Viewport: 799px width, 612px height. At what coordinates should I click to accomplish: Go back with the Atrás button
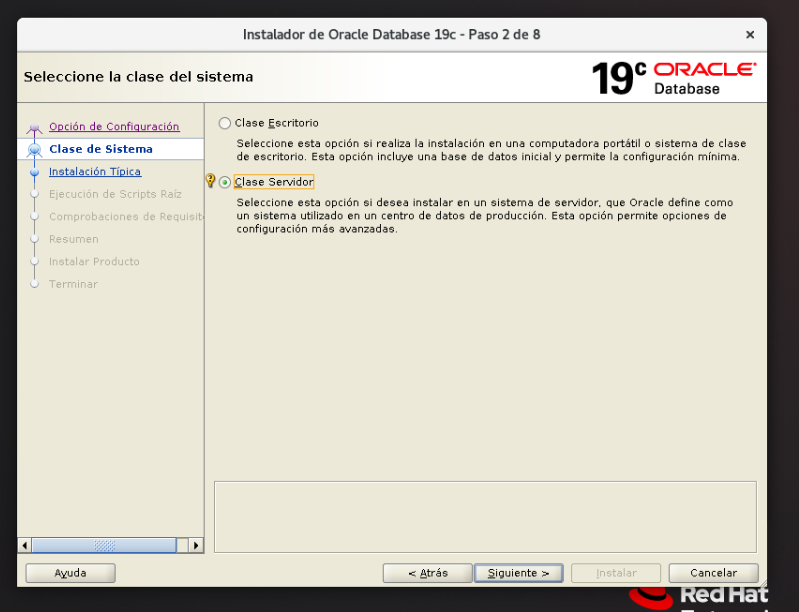click(428, 573)
